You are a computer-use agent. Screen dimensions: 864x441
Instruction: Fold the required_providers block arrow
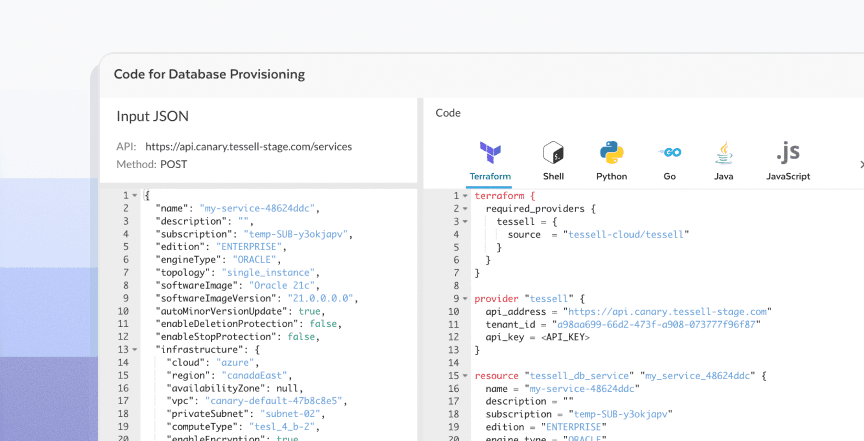466,209
